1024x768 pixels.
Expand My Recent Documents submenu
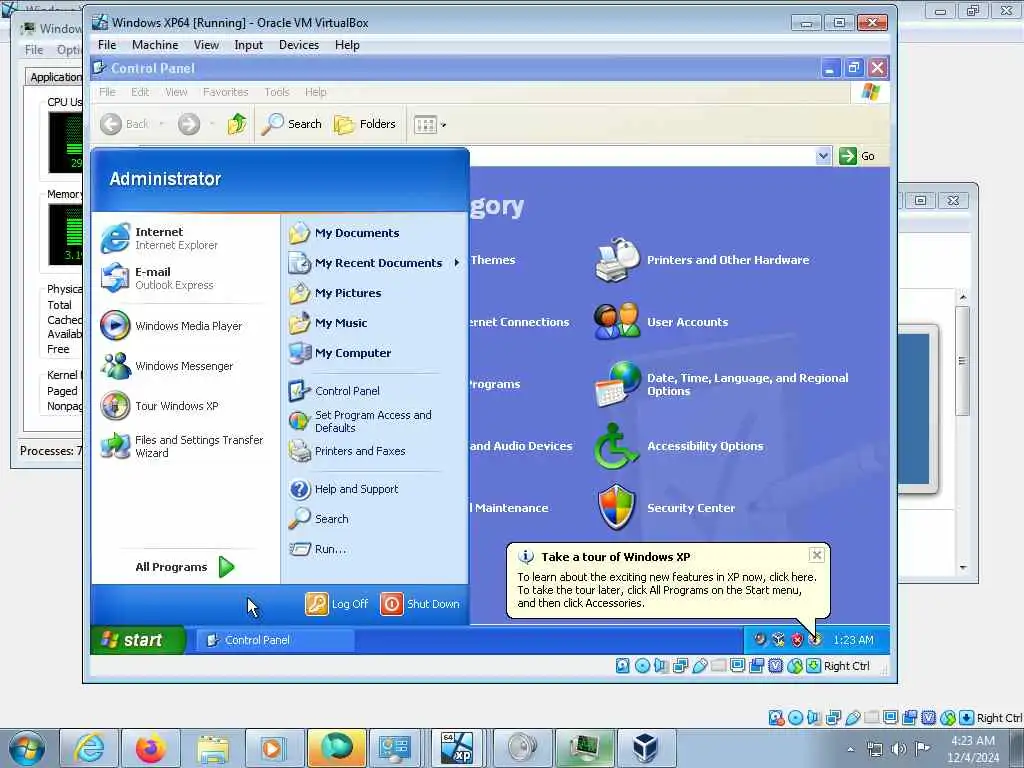click(x=375, y=263)
